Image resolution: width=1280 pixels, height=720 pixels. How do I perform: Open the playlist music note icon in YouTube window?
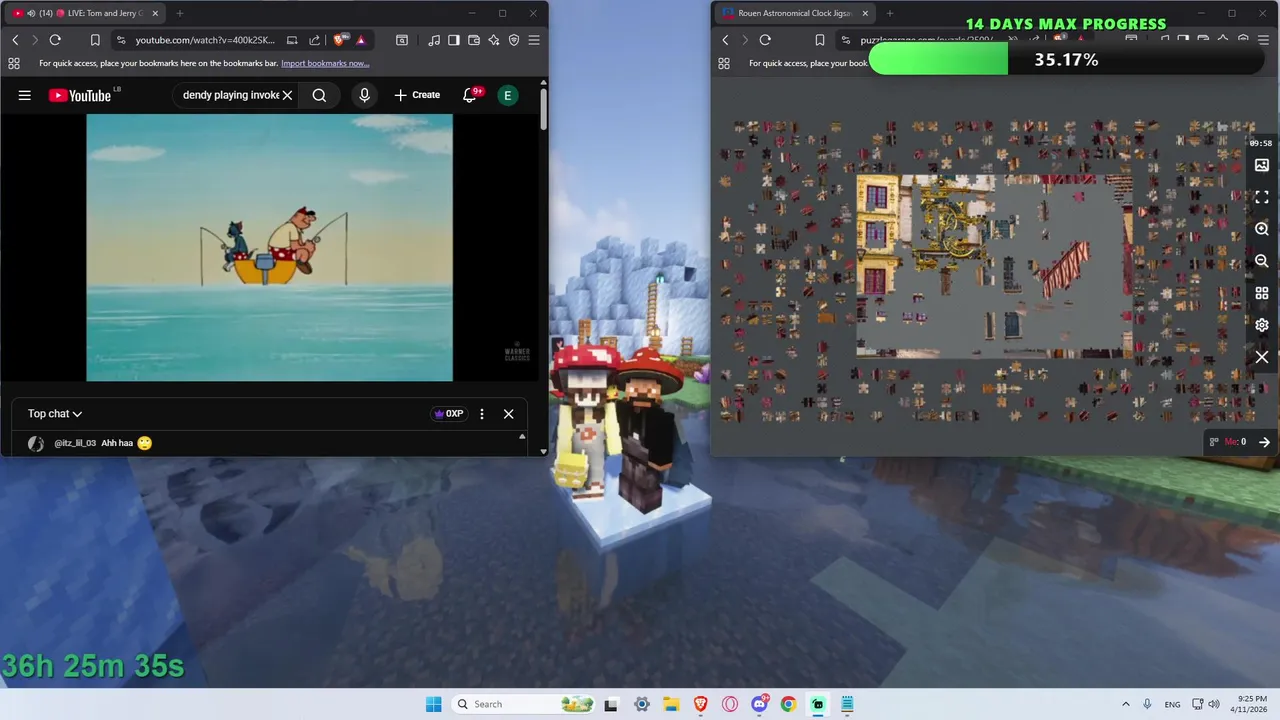click(434, 40)
